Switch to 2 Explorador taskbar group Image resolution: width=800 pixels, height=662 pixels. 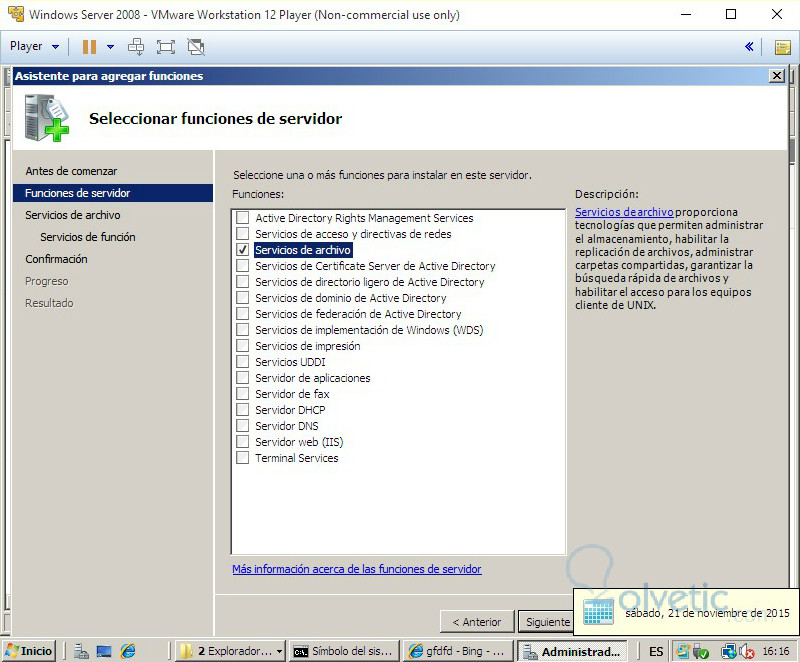pos(230,651)
